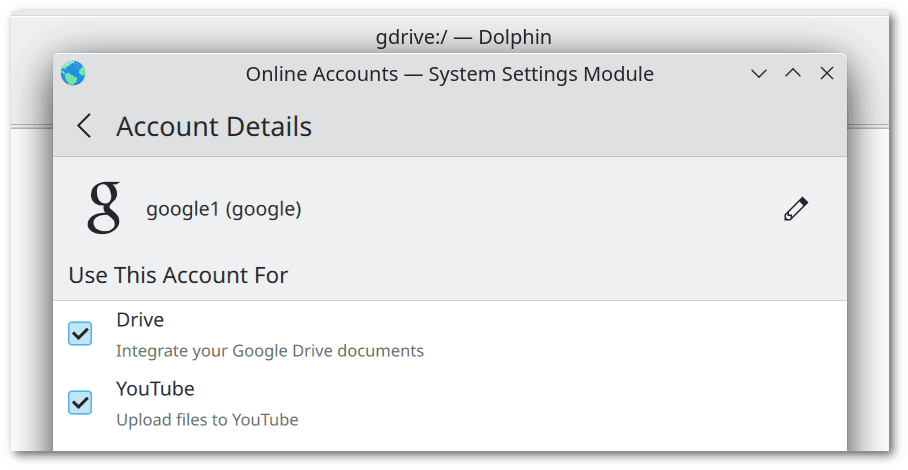The height and width of the screenshot is (470, 908).
Task: Uncheck the YouTube service checkbox
Action: click(x=80, y=402)
